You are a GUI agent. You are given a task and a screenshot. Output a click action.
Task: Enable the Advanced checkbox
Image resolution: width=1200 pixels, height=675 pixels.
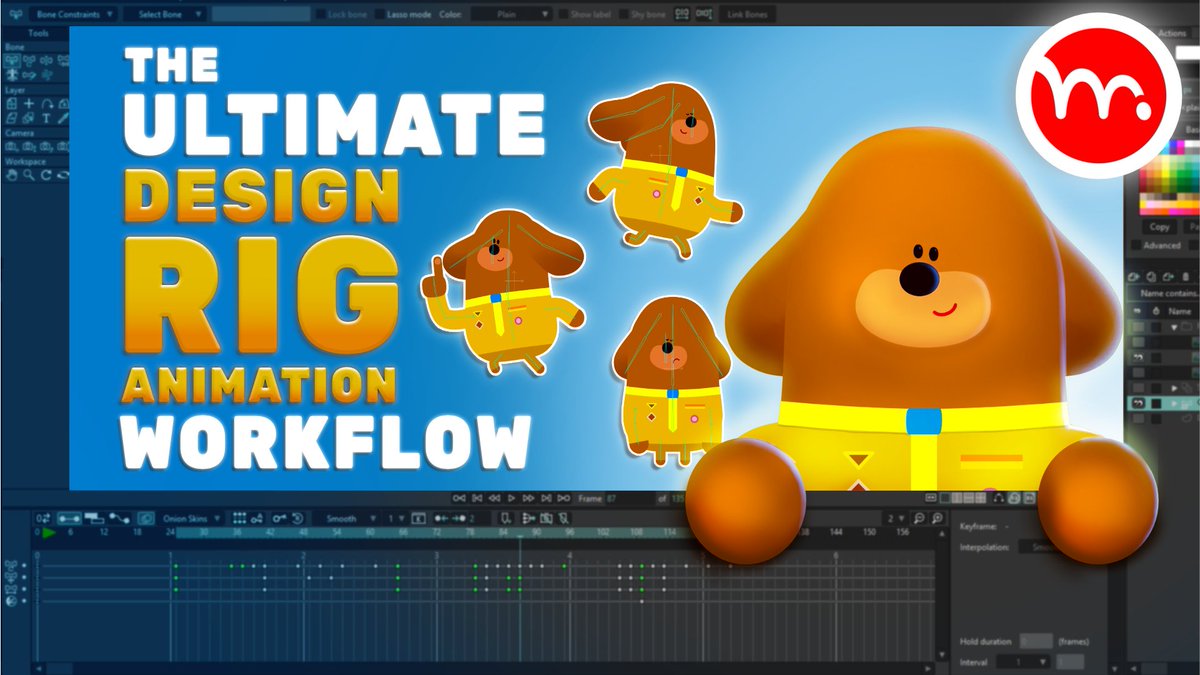click(1135, 245)
